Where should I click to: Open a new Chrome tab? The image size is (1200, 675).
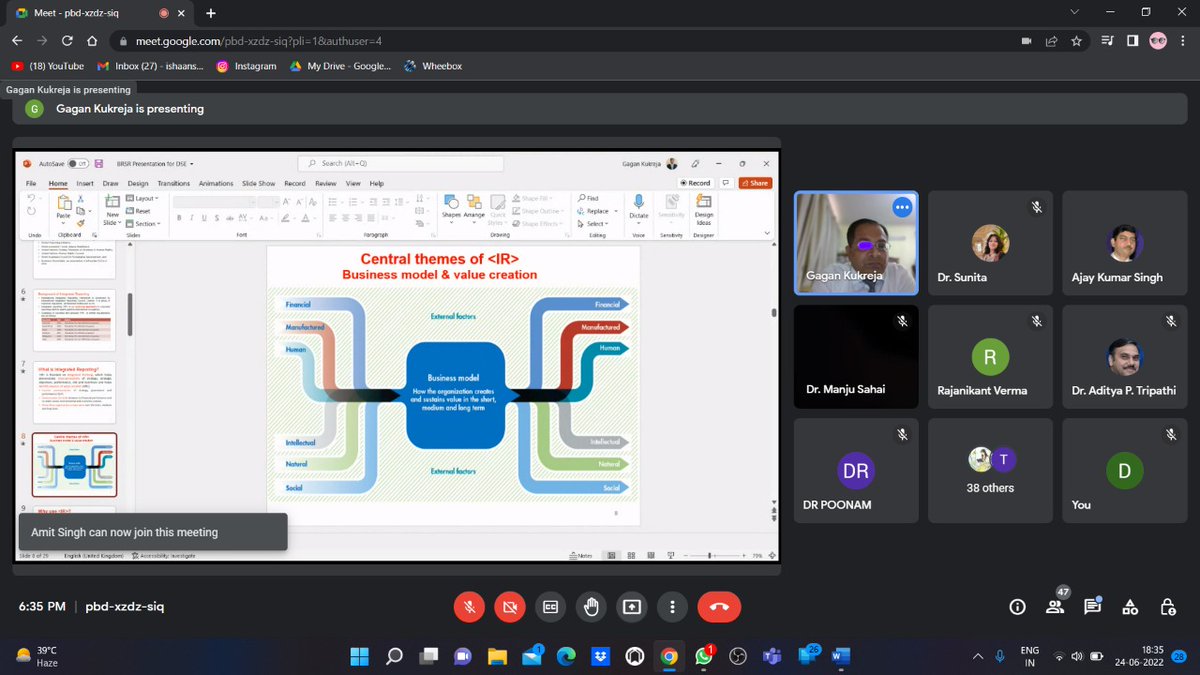click(210, 13)
